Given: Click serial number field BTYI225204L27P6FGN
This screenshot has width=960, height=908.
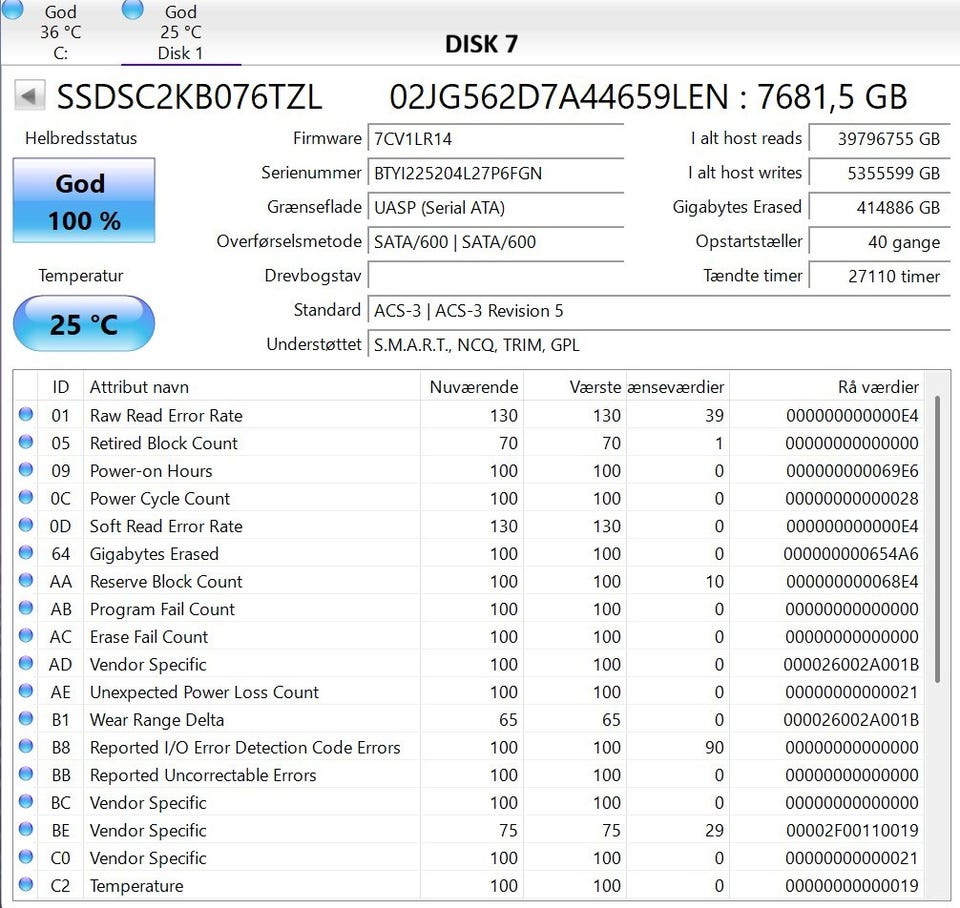Looking at the screenshot, I should coord(495,173).
